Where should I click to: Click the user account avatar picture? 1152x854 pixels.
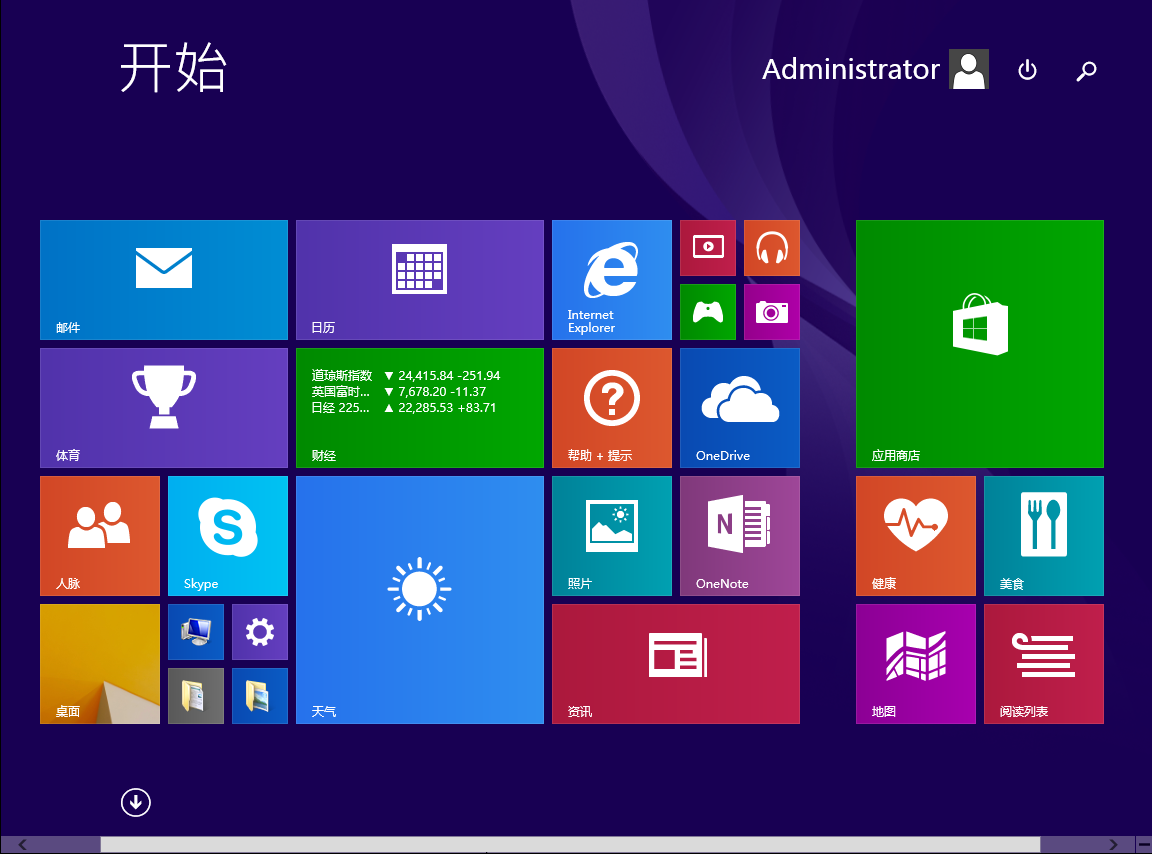click(x=968, y=69)
